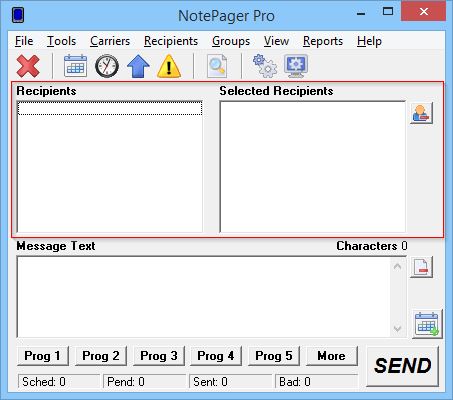
Task: Open the File menu
Action: 24,41
